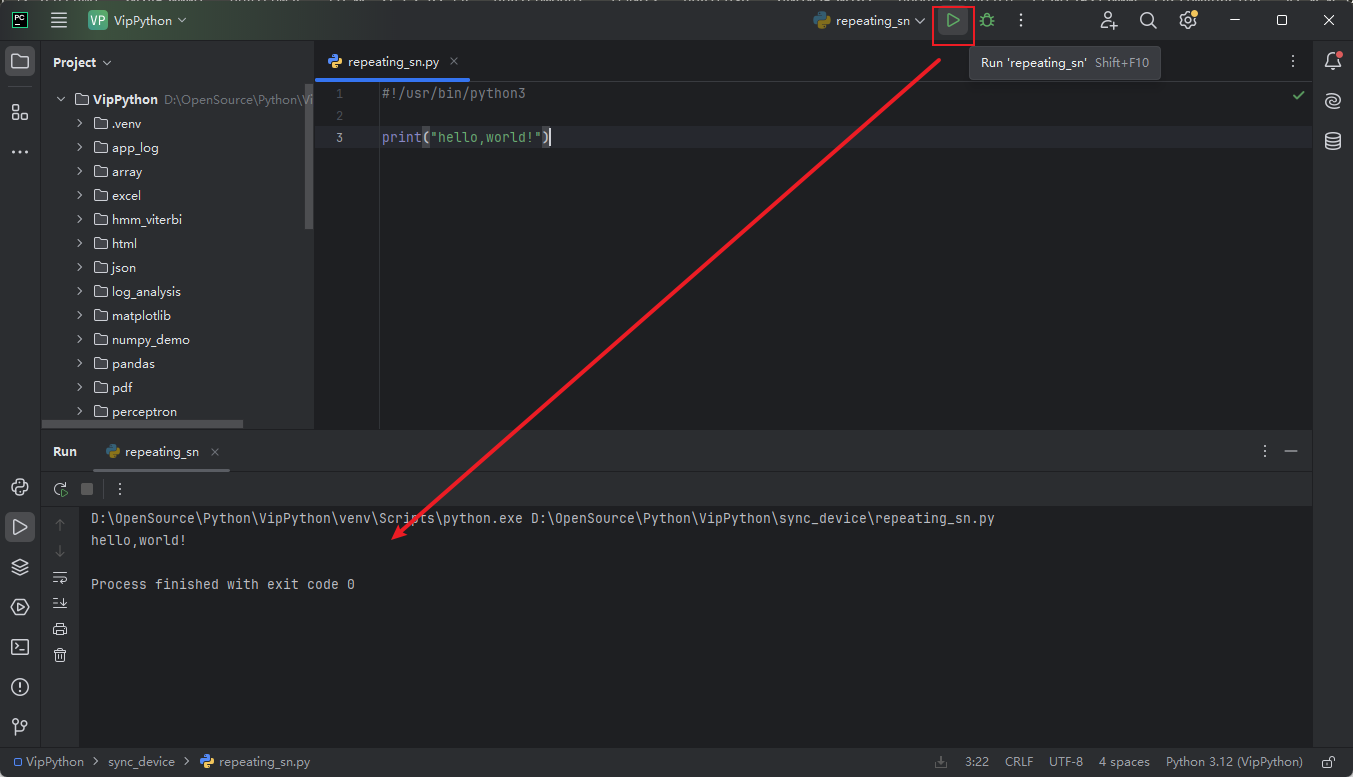This screenshot has width=1353, height=777.
Task: Expand the app_log folder
Action: pyautogui.click(x=80, y=147)
